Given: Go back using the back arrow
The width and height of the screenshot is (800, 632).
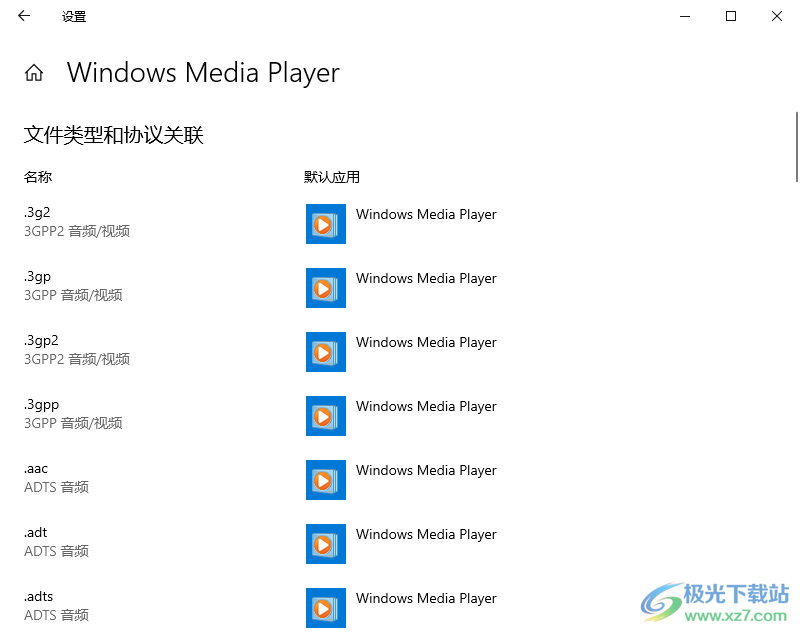Looking at the screenshot, I should (23, 16).
